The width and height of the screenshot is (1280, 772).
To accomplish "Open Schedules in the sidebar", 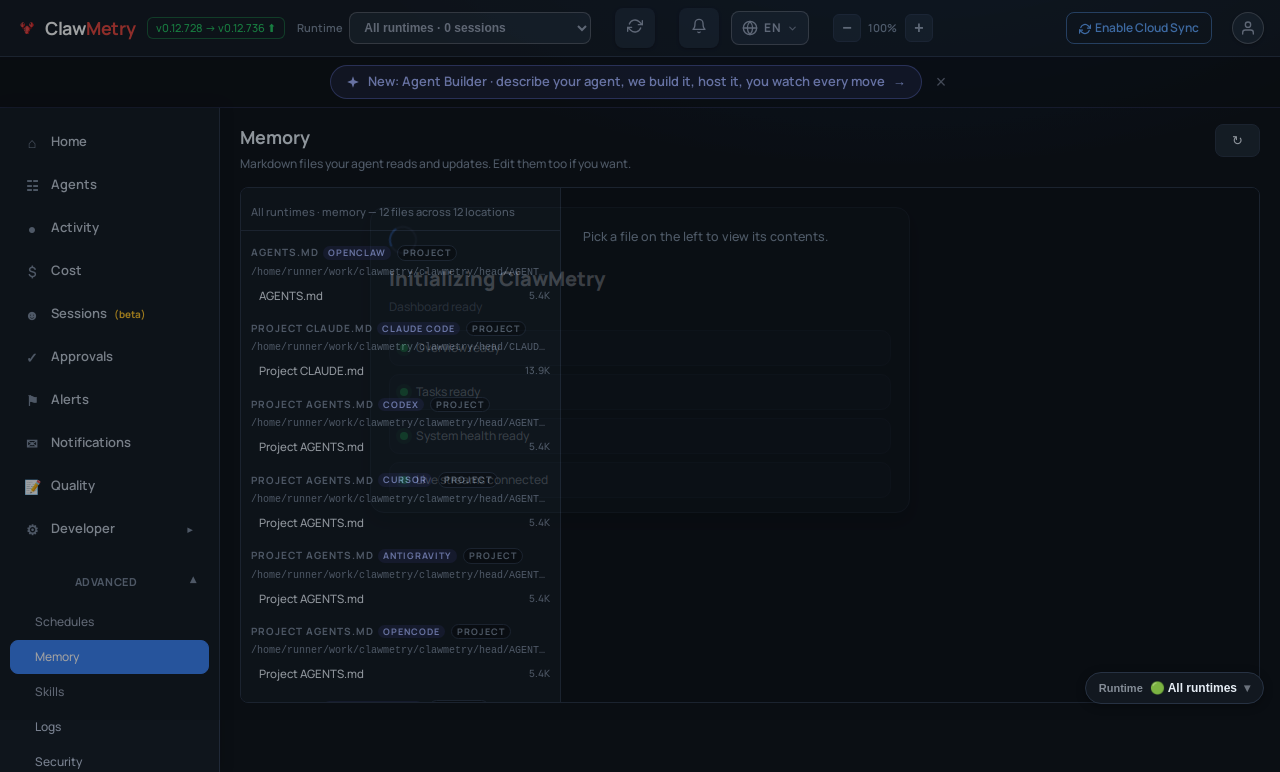I will point(110,622).
